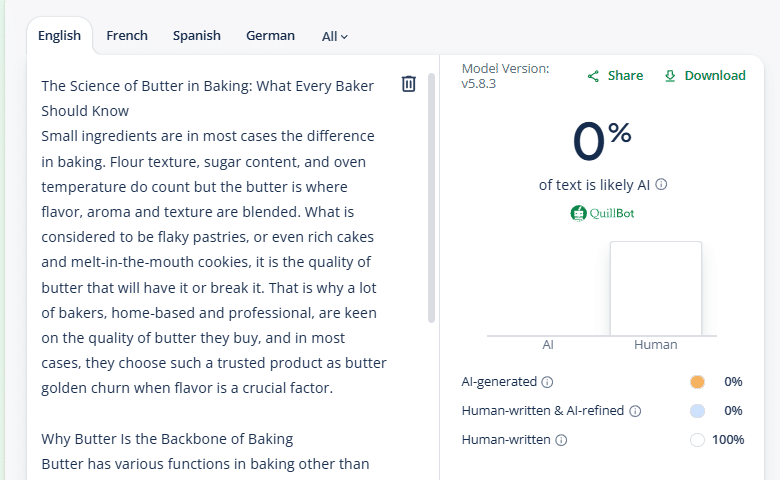The height and width of the screenshot is (480, 780).
Task: Click the QuillBot logo
Action: (x=602, y=213)
